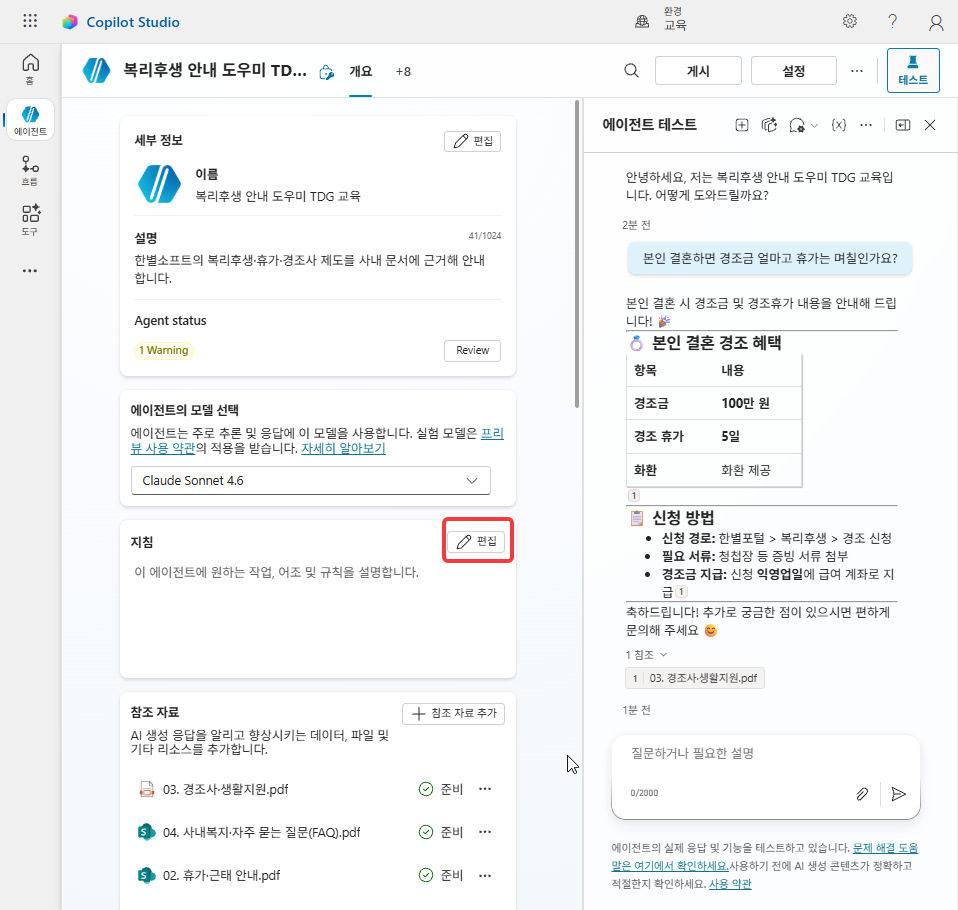Viewport: 958px width, 910px height.
Task: Open more options beside 설정
Action: [x=857, y=71]
